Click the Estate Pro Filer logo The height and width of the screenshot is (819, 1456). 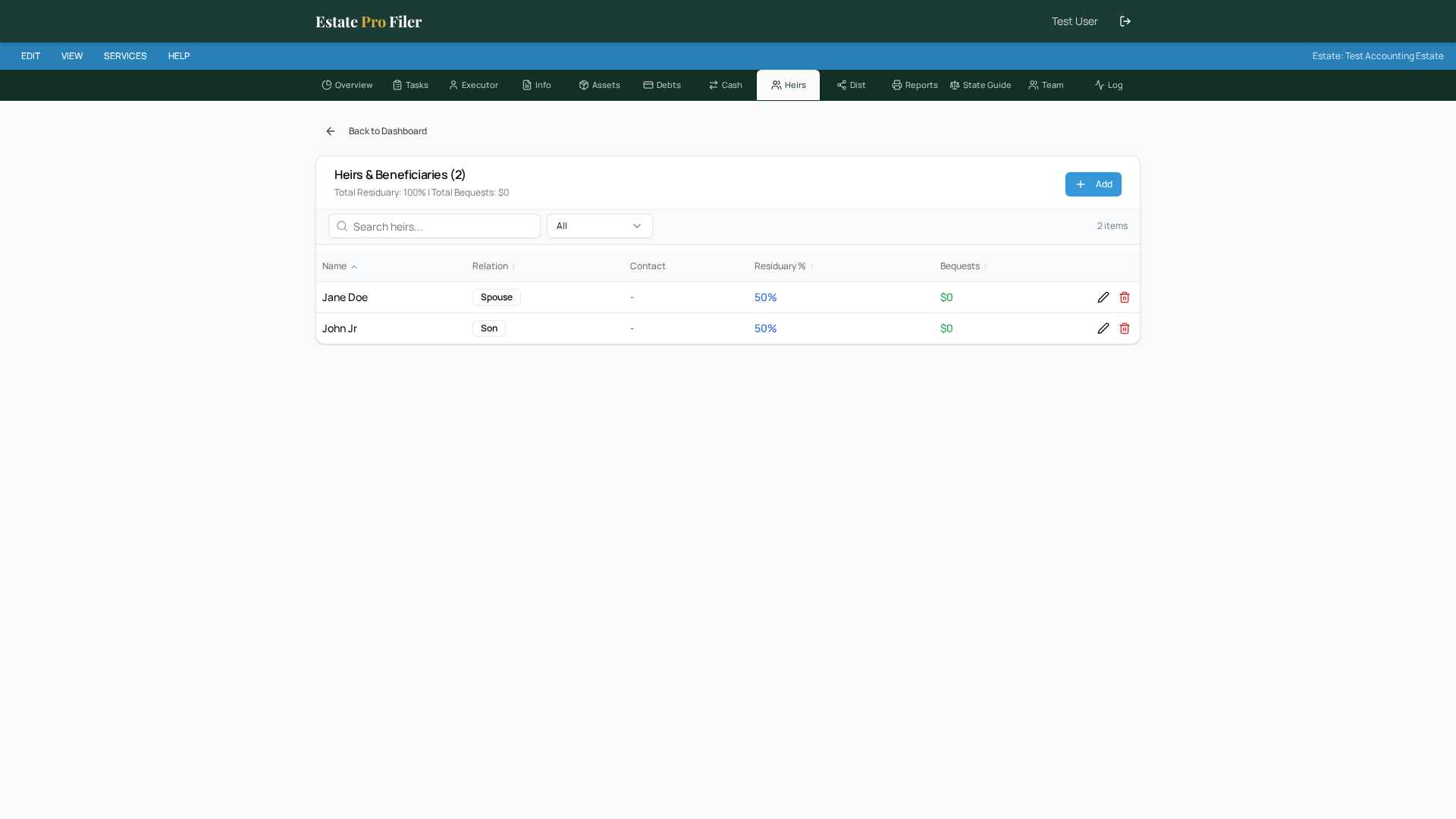click(x=369, y=21)
